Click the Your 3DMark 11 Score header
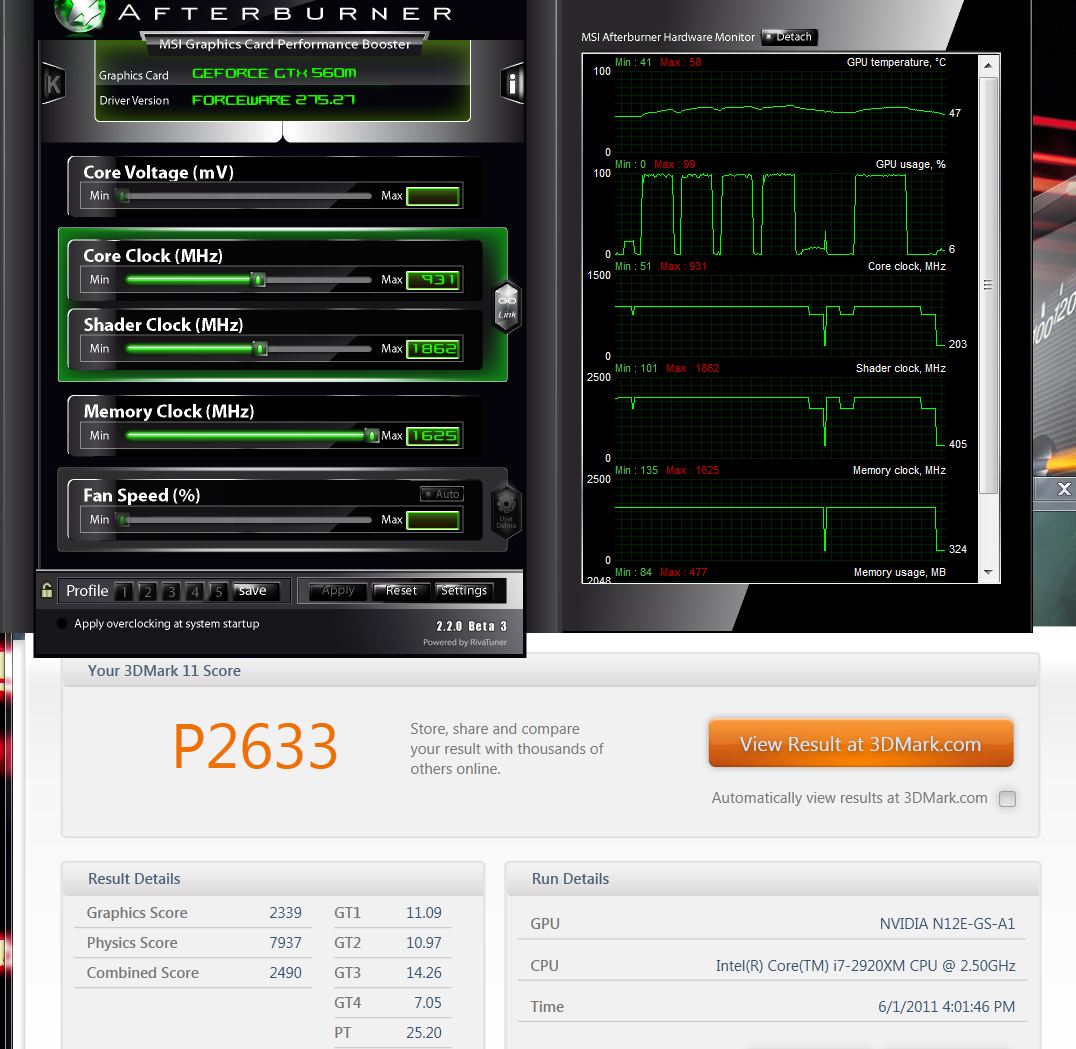The image size is (1076, 1049). (x=164, y=671)
